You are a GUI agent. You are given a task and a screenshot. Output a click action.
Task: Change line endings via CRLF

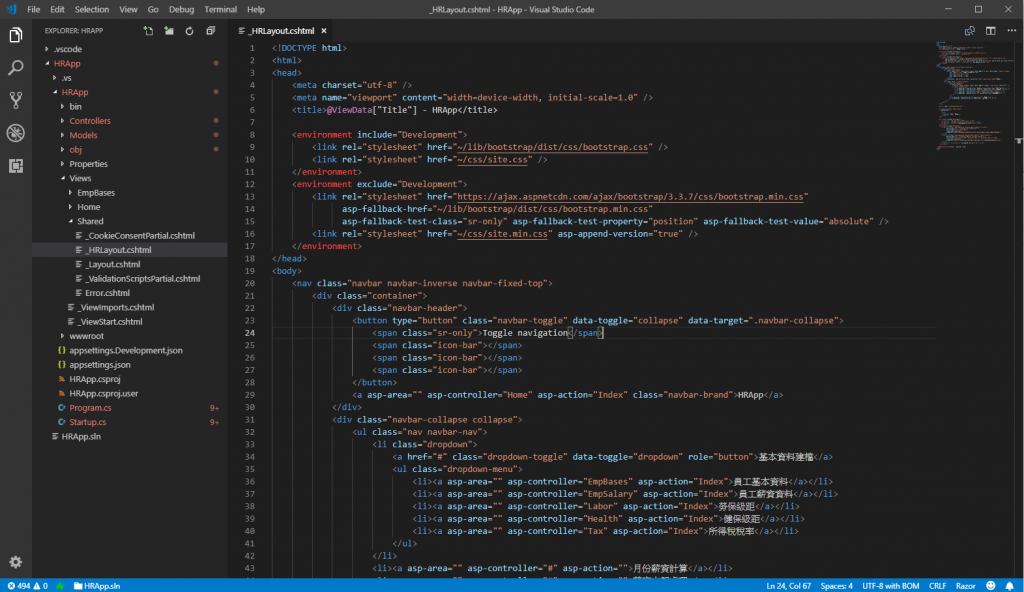(937, 586)
